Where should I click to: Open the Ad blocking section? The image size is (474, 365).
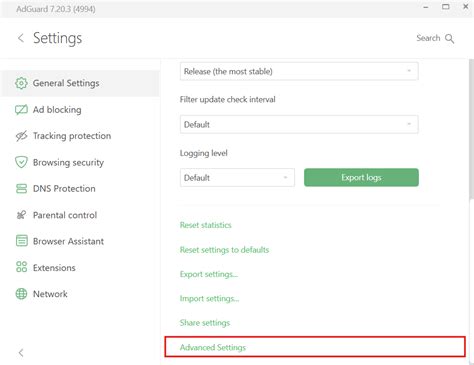(80, 110)
